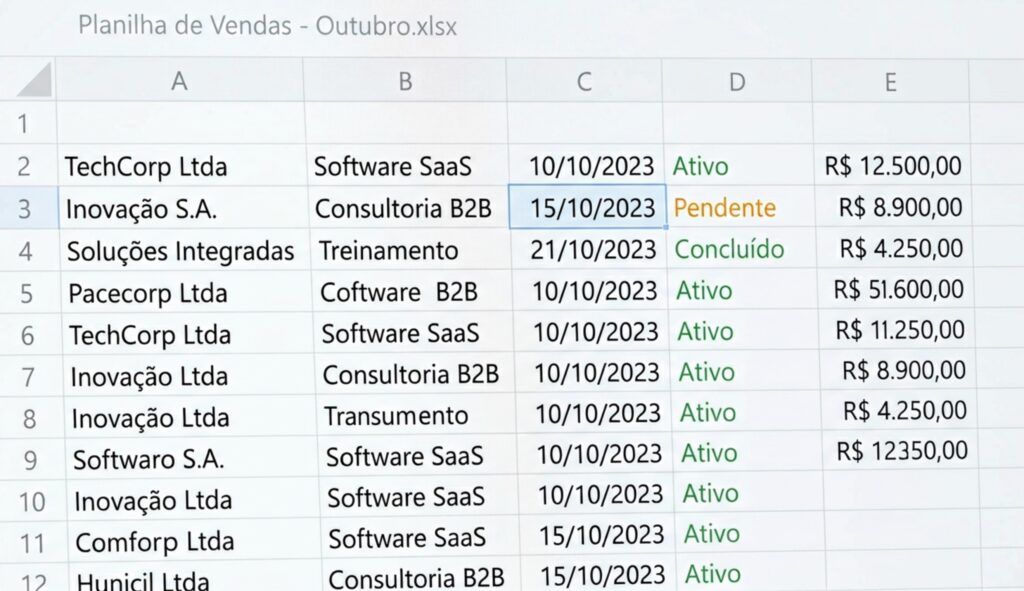Click the Transumento cell
Screen dimensions: 1024x591
396,415
